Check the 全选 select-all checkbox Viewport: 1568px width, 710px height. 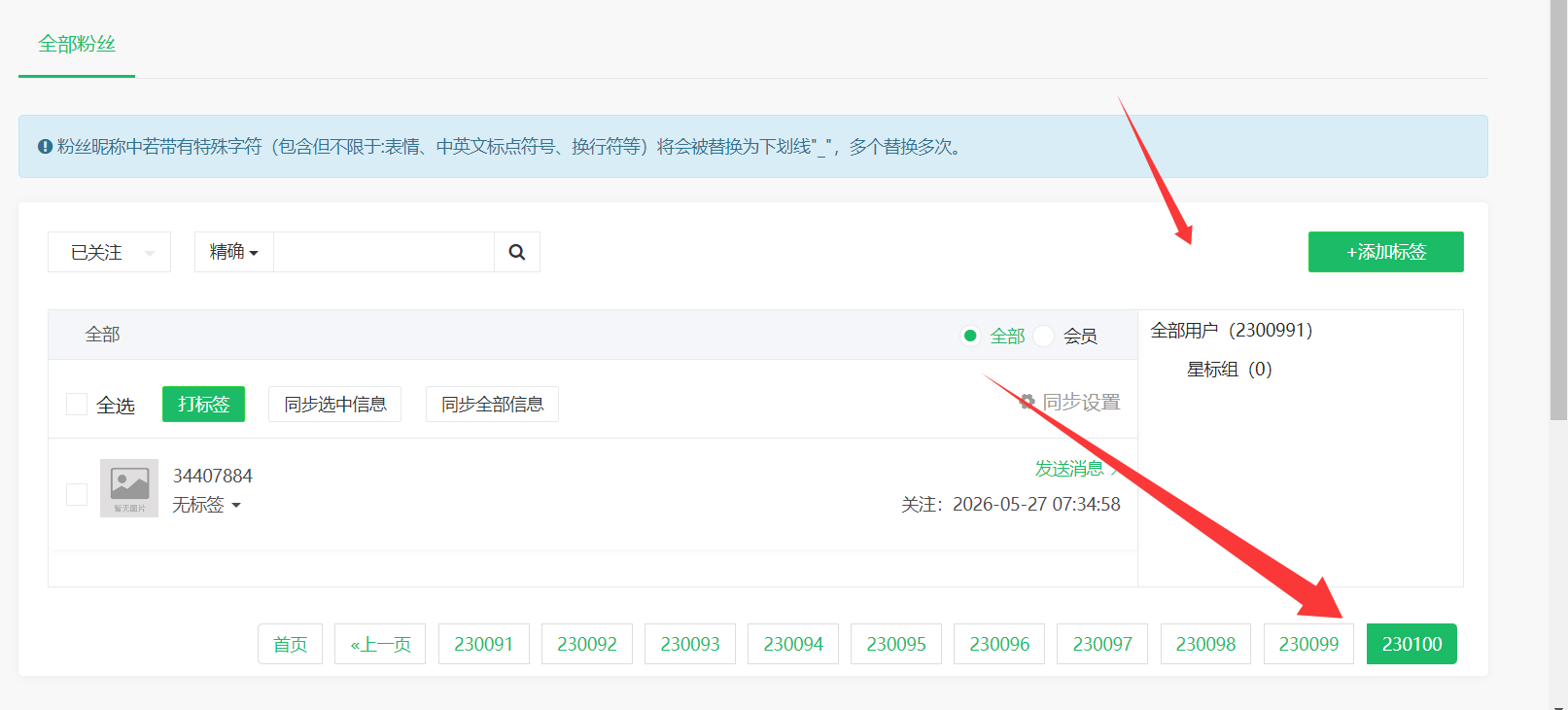click(77, 404)
